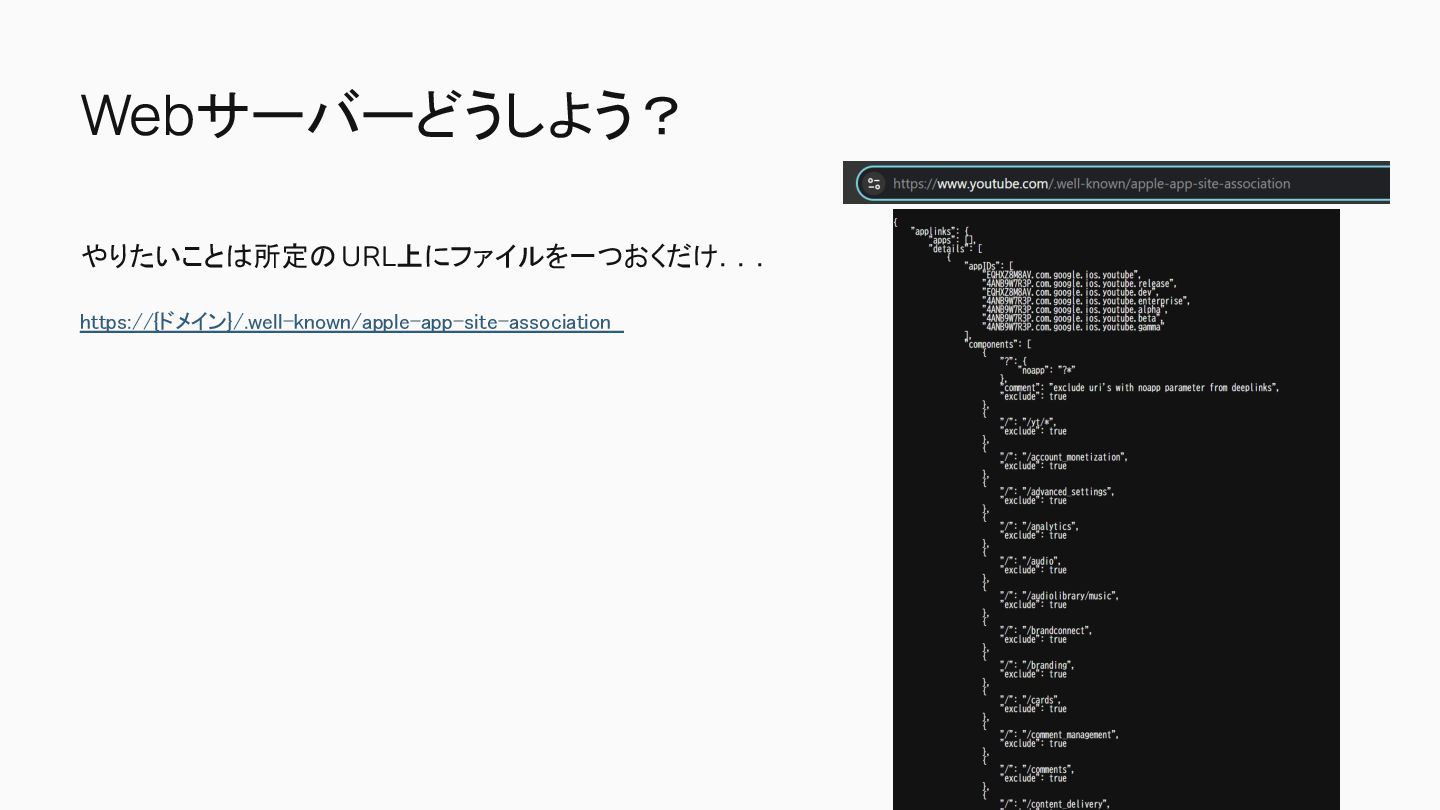Viewport: 1440px width, 810px height.
Task: Click the youtube.com apple-app-site-association address field
Action: [1122, 184]
